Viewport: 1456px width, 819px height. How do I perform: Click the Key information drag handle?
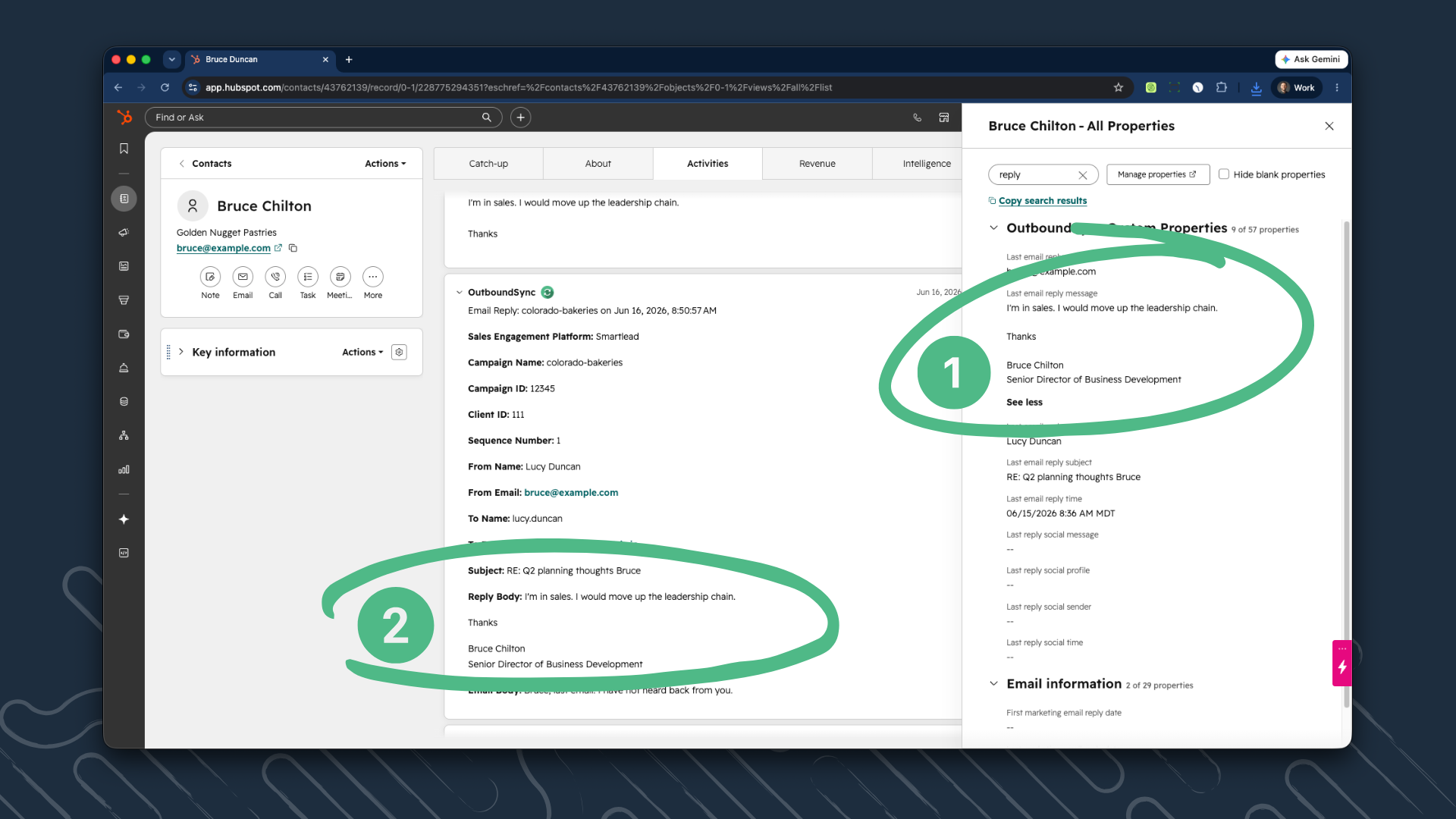coord(168,352)
